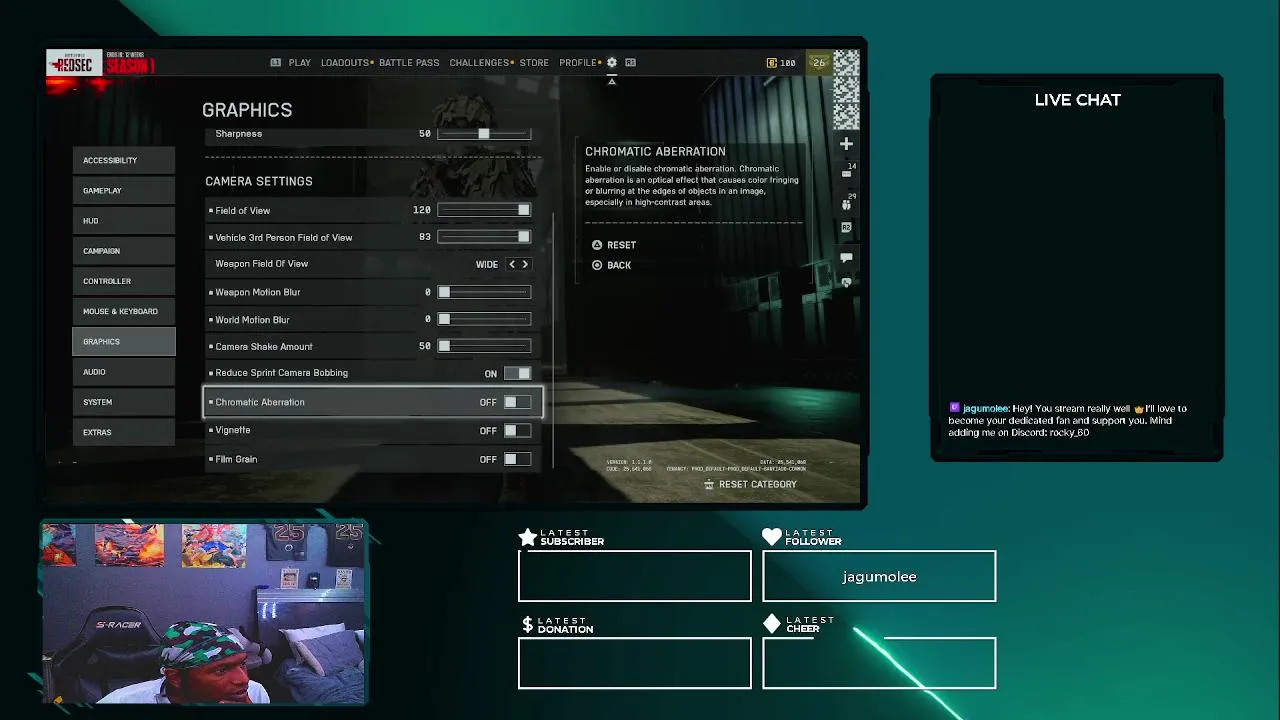Click jagumolee's chat message in Live Chat
1280x720 pixels.
1068,420
